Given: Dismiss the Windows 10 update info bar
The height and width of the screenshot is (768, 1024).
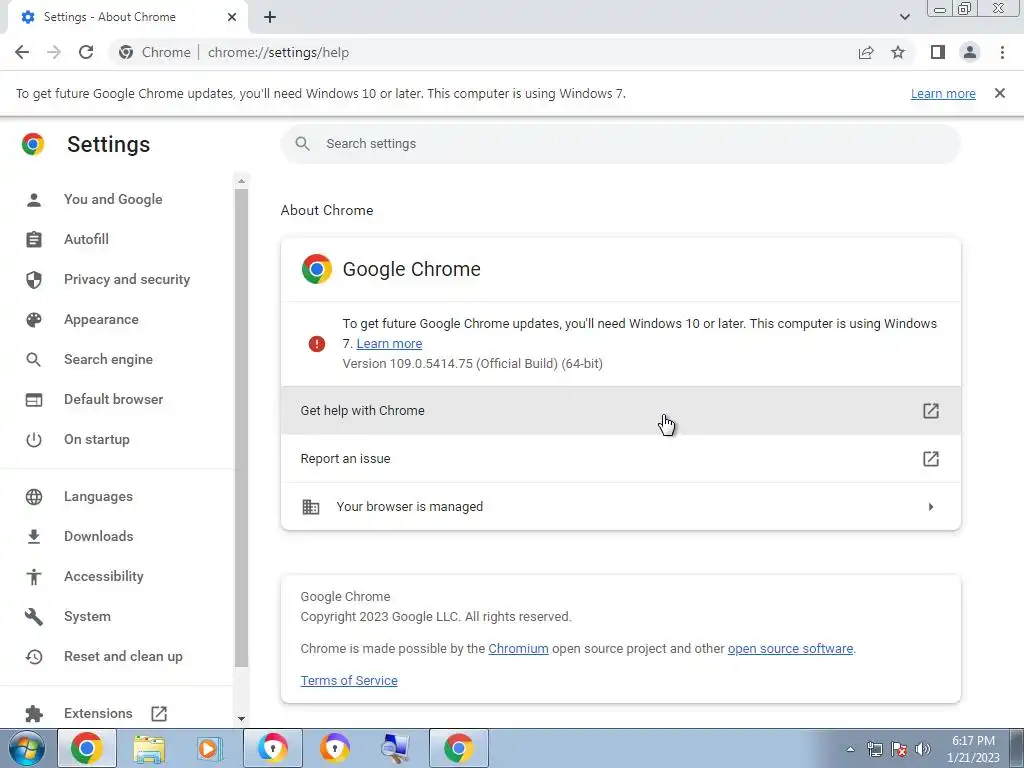Looking at the screenshot, I should point(1000,93).
